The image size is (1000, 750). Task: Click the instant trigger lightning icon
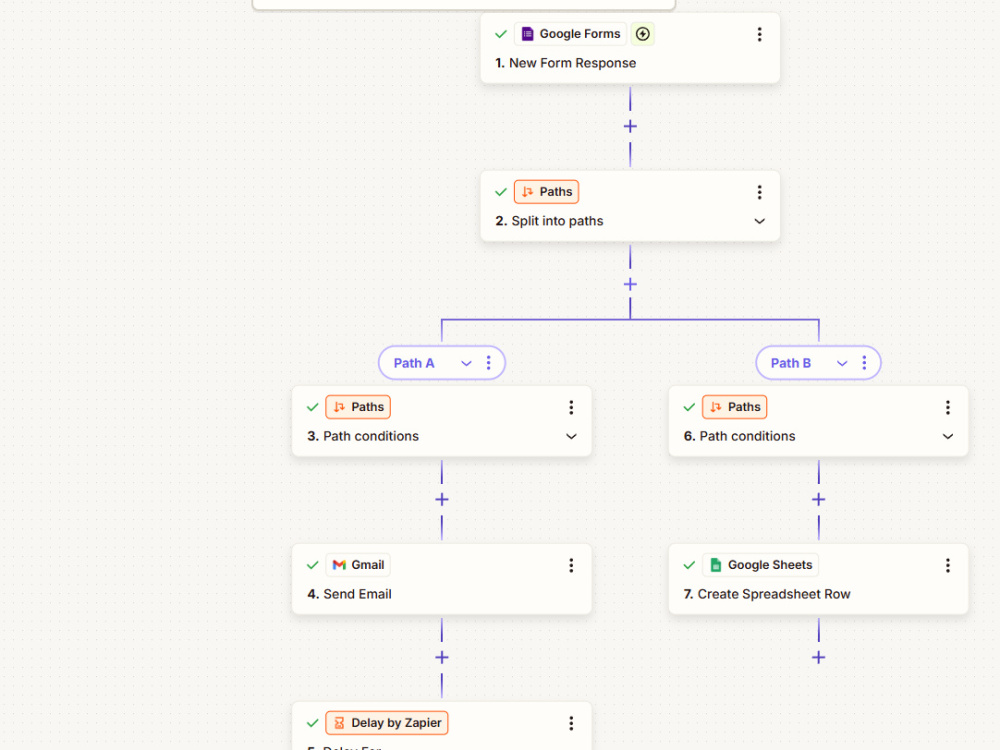643,34
